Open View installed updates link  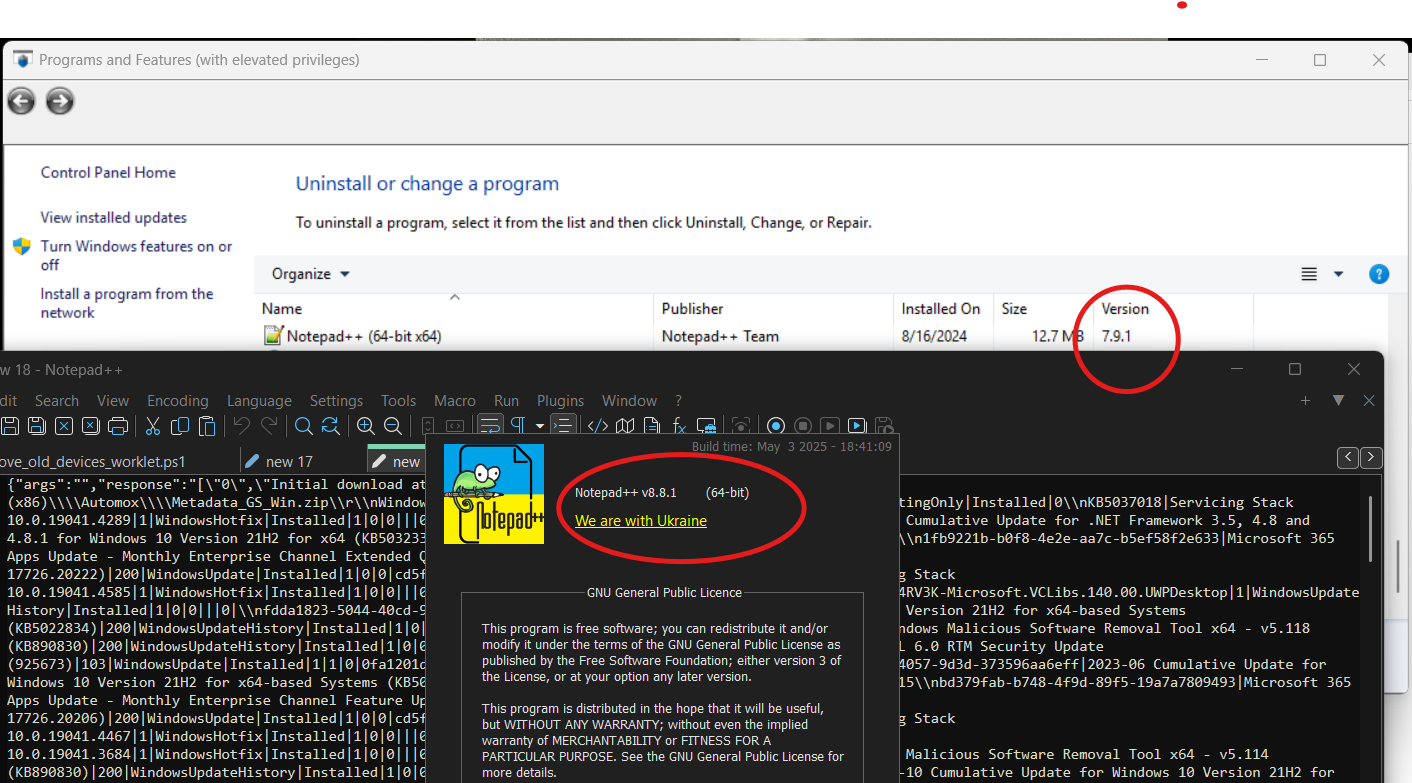(113, 217)
